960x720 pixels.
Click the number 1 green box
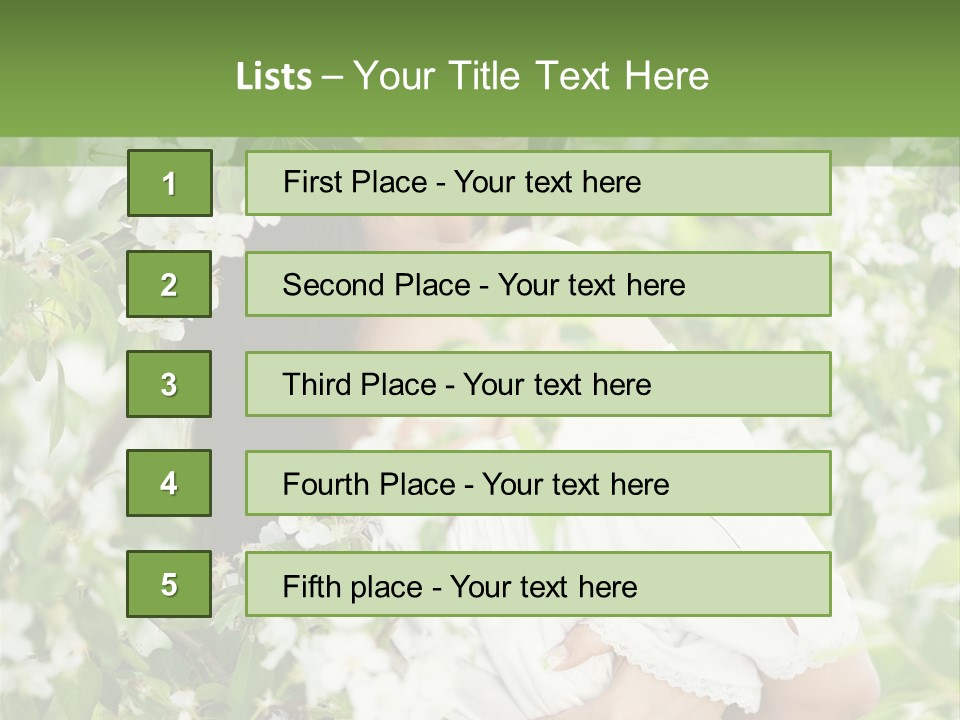(170, 183)
